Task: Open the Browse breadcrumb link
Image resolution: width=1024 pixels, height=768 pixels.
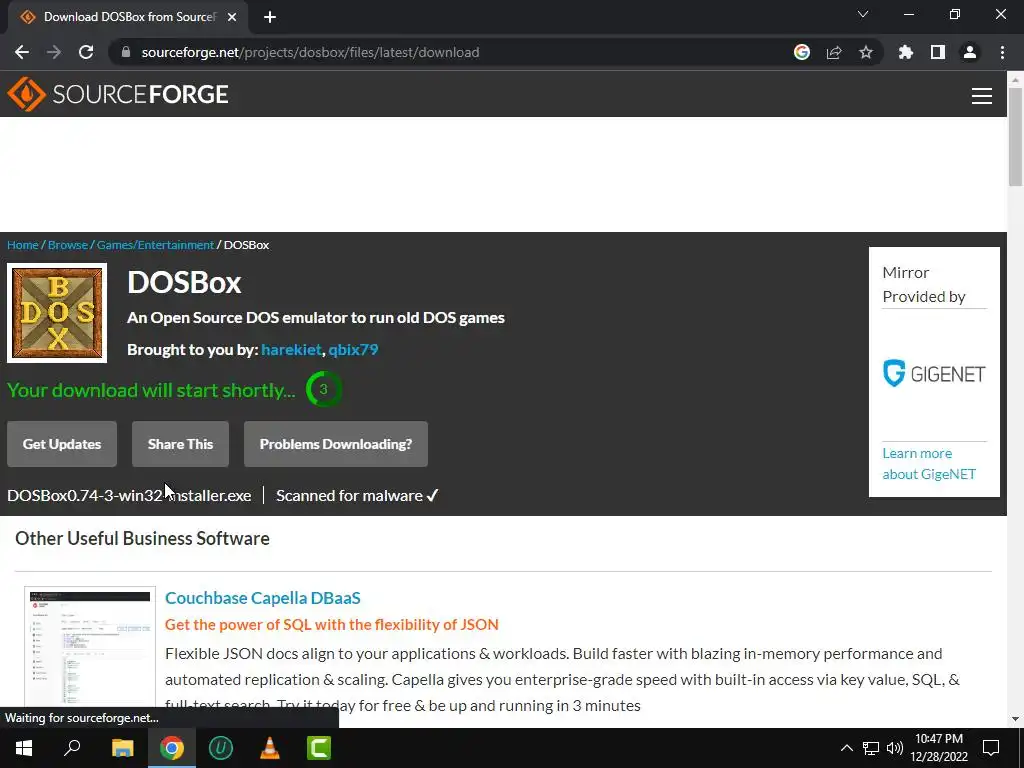Action: tap(68, 245)
